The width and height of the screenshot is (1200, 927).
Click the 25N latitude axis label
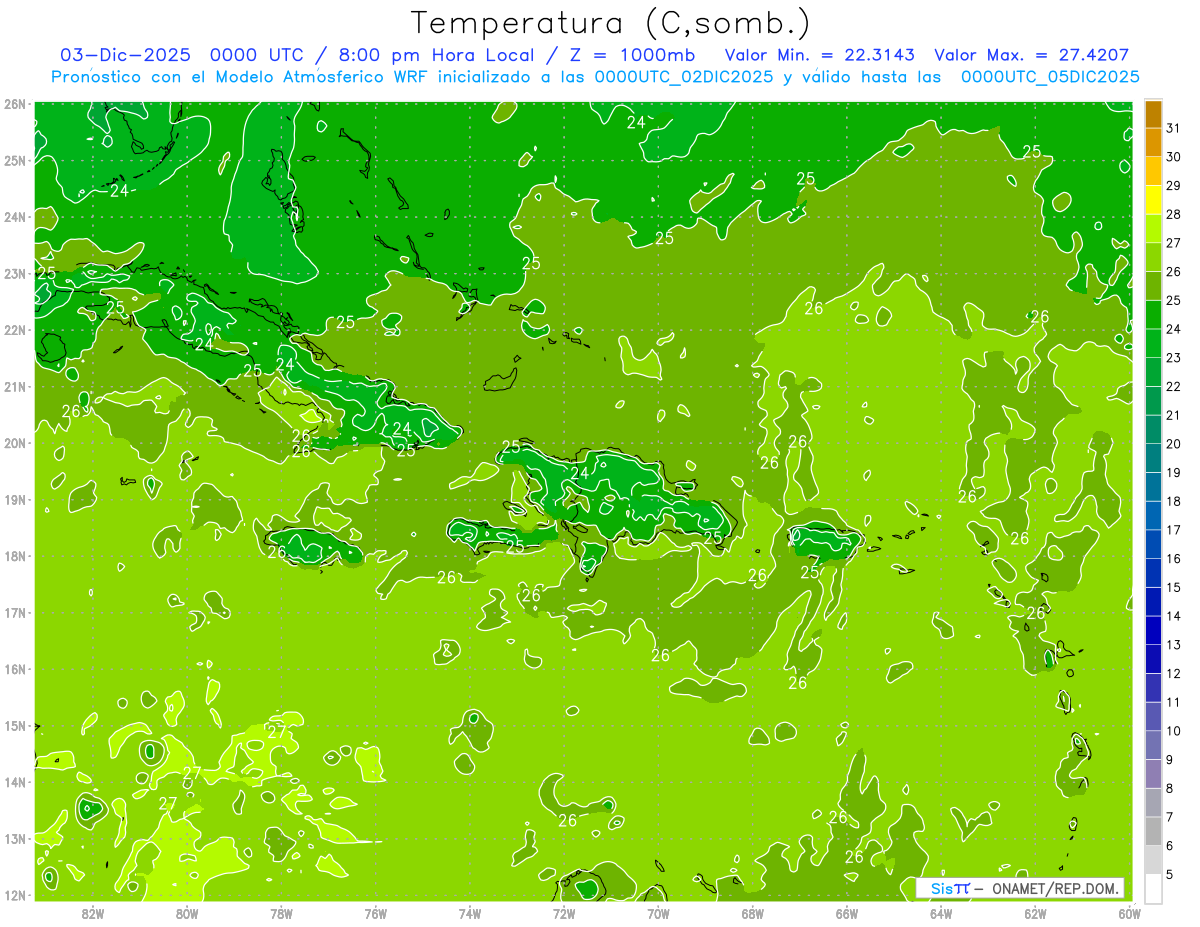14,160
